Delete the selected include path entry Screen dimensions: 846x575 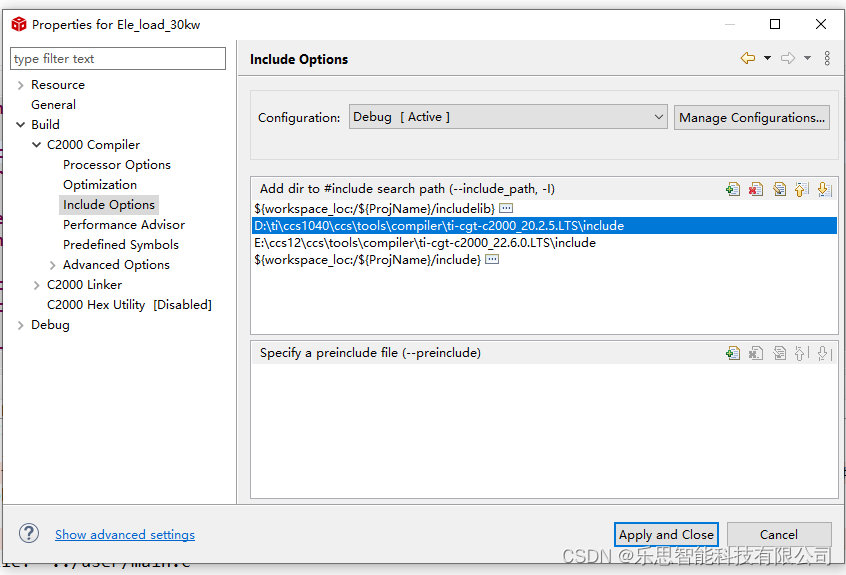[x=756, y=189]
